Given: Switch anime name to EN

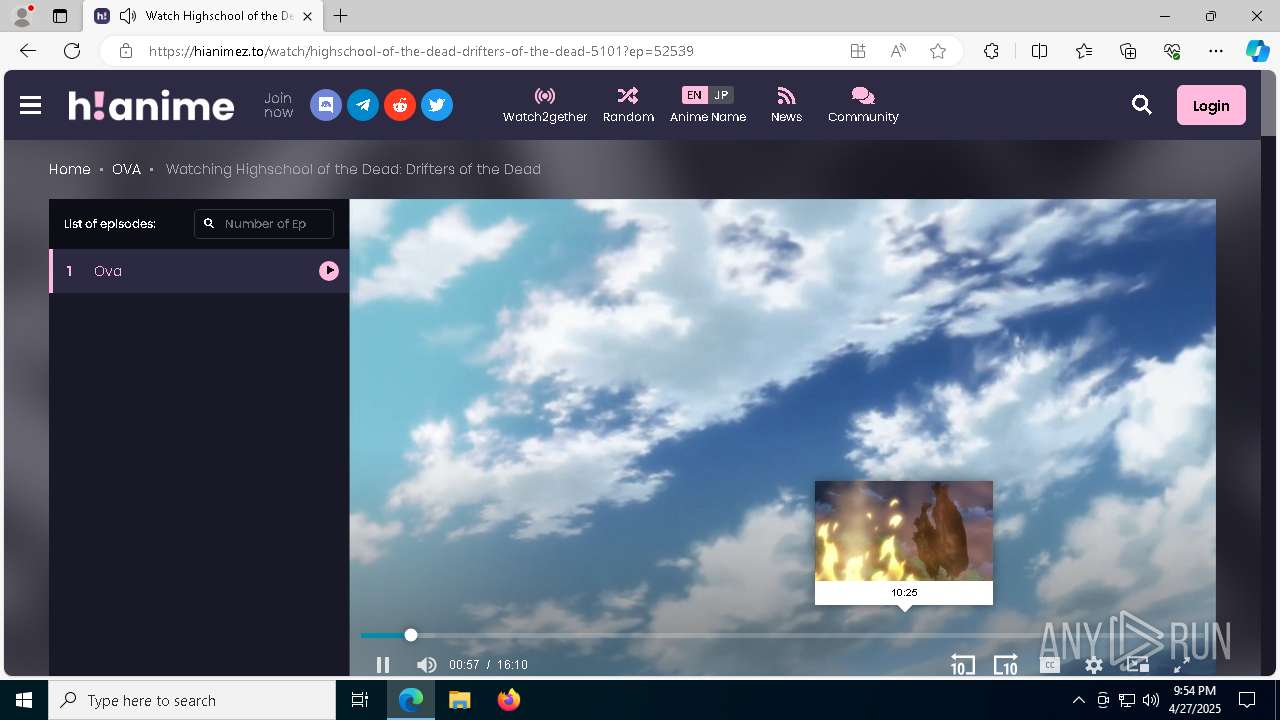Looking at the screenshot, I should [694, 95].
